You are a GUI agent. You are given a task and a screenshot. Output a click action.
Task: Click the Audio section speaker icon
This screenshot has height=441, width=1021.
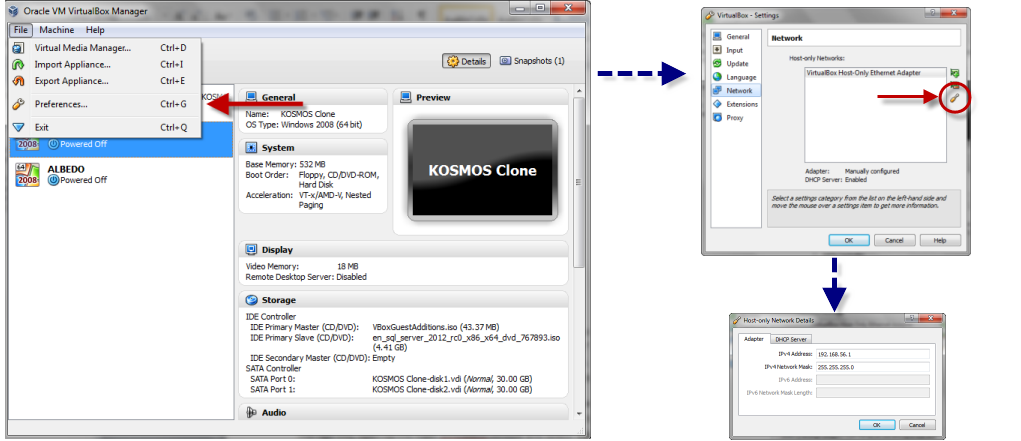coord(251,412)
